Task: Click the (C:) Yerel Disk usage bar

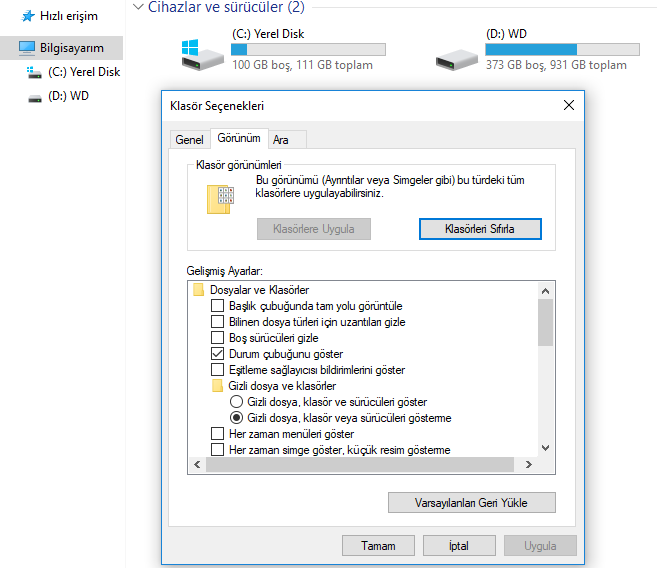Action: (308, 49)
